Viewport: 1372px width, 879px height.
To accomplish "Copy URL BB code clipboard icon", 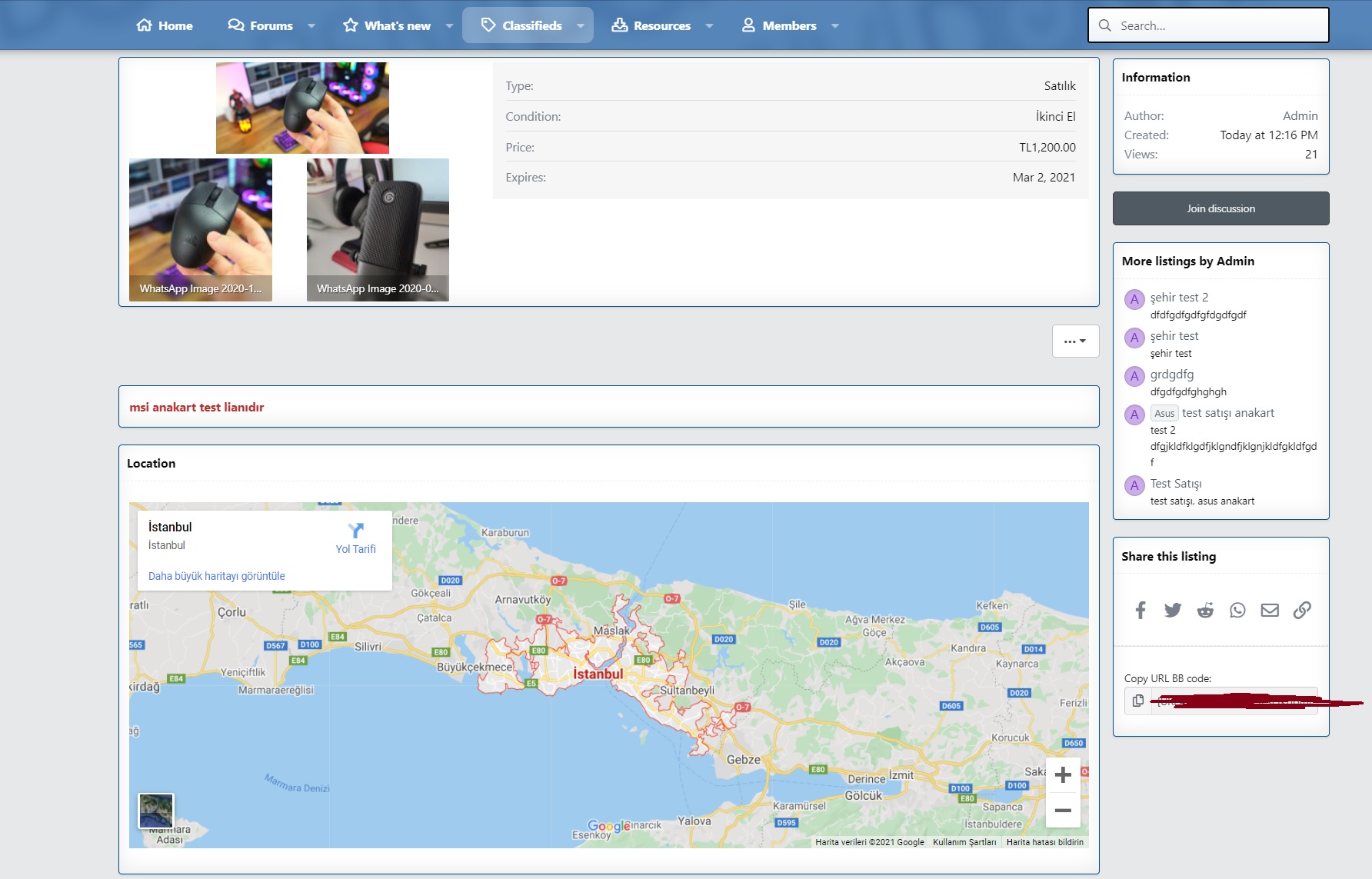I will click(x=1137, y=701).
